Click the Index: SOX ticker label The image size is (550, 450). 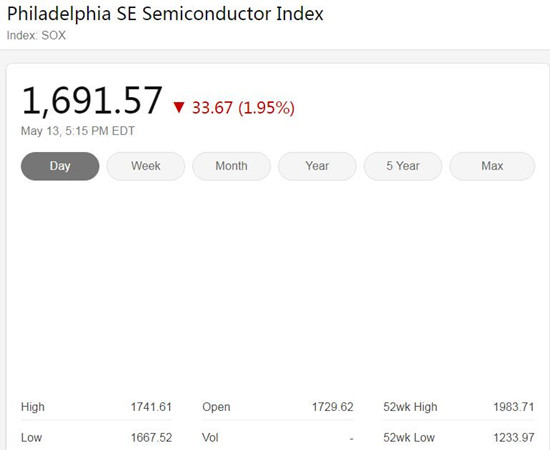tap(36, 35)
